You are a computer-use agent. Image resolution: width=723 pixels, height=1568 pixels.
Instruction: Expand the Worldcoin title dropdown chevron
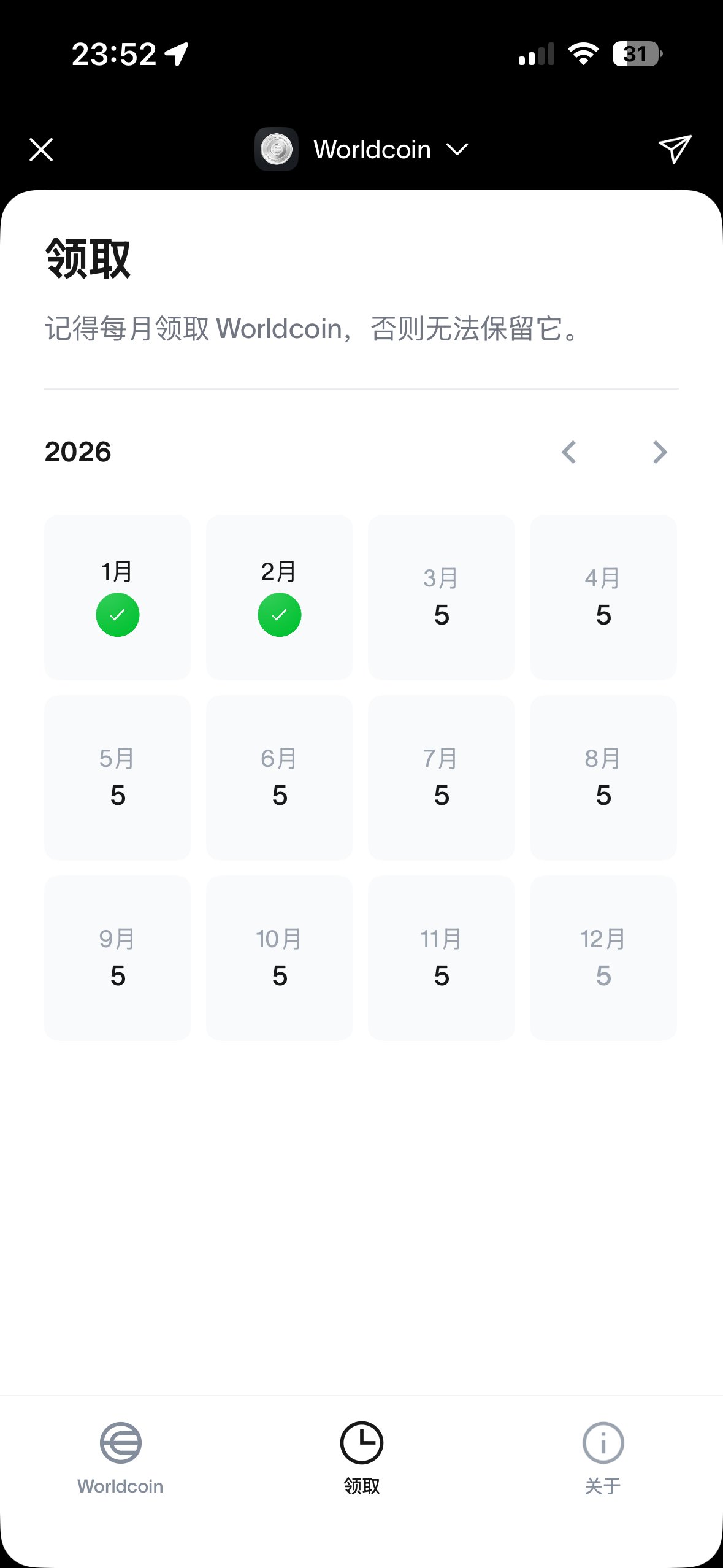(x=457, y=149)
